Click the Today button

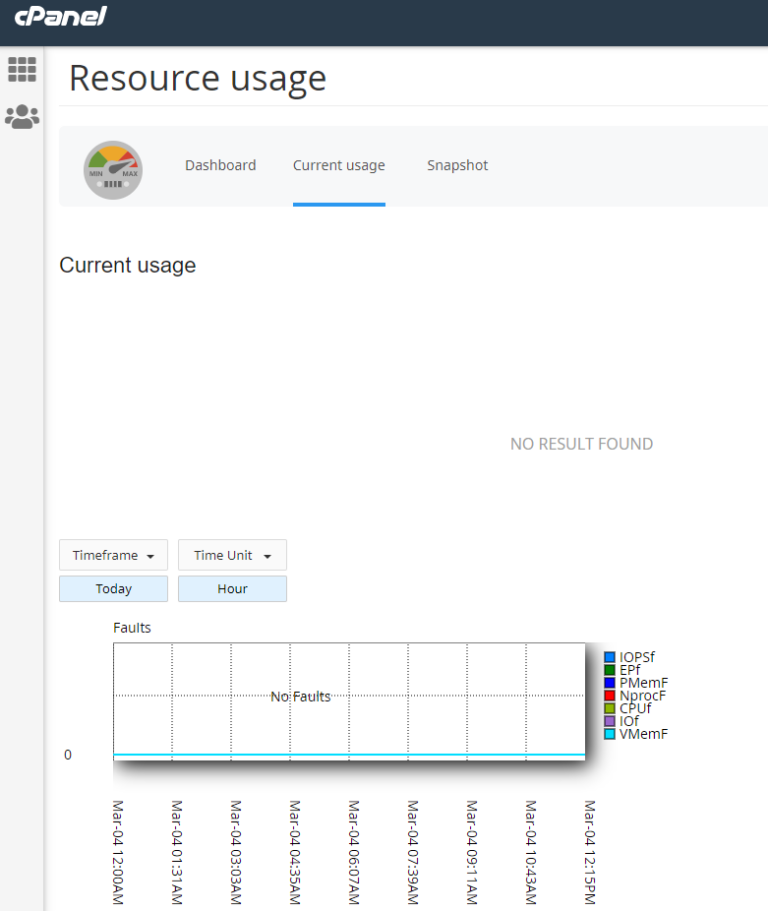point(113,589)
